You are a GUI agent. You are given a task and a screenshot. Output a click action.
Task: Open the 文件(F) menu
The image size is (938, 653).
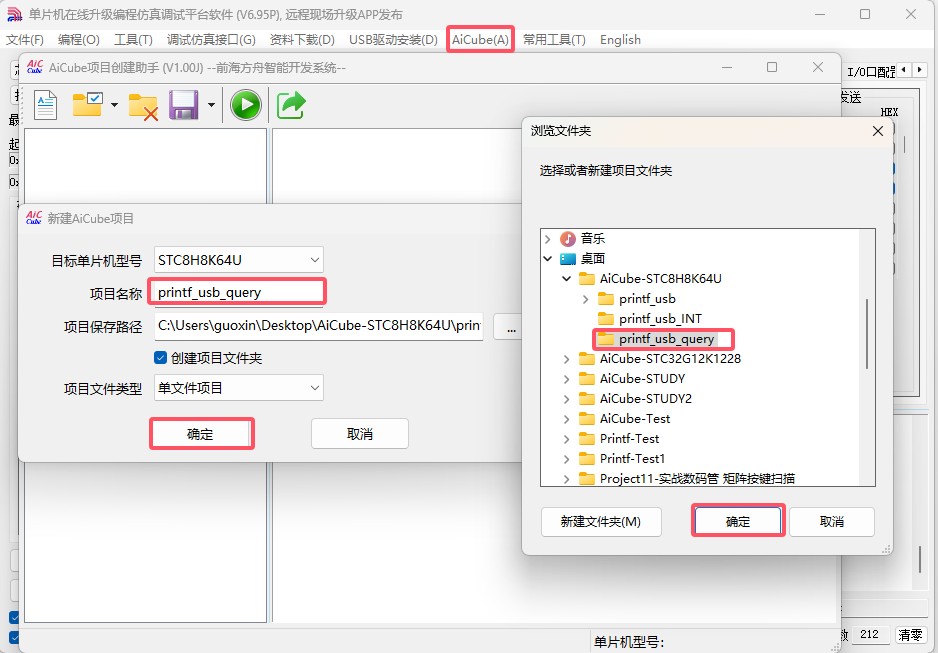[25, 39]
